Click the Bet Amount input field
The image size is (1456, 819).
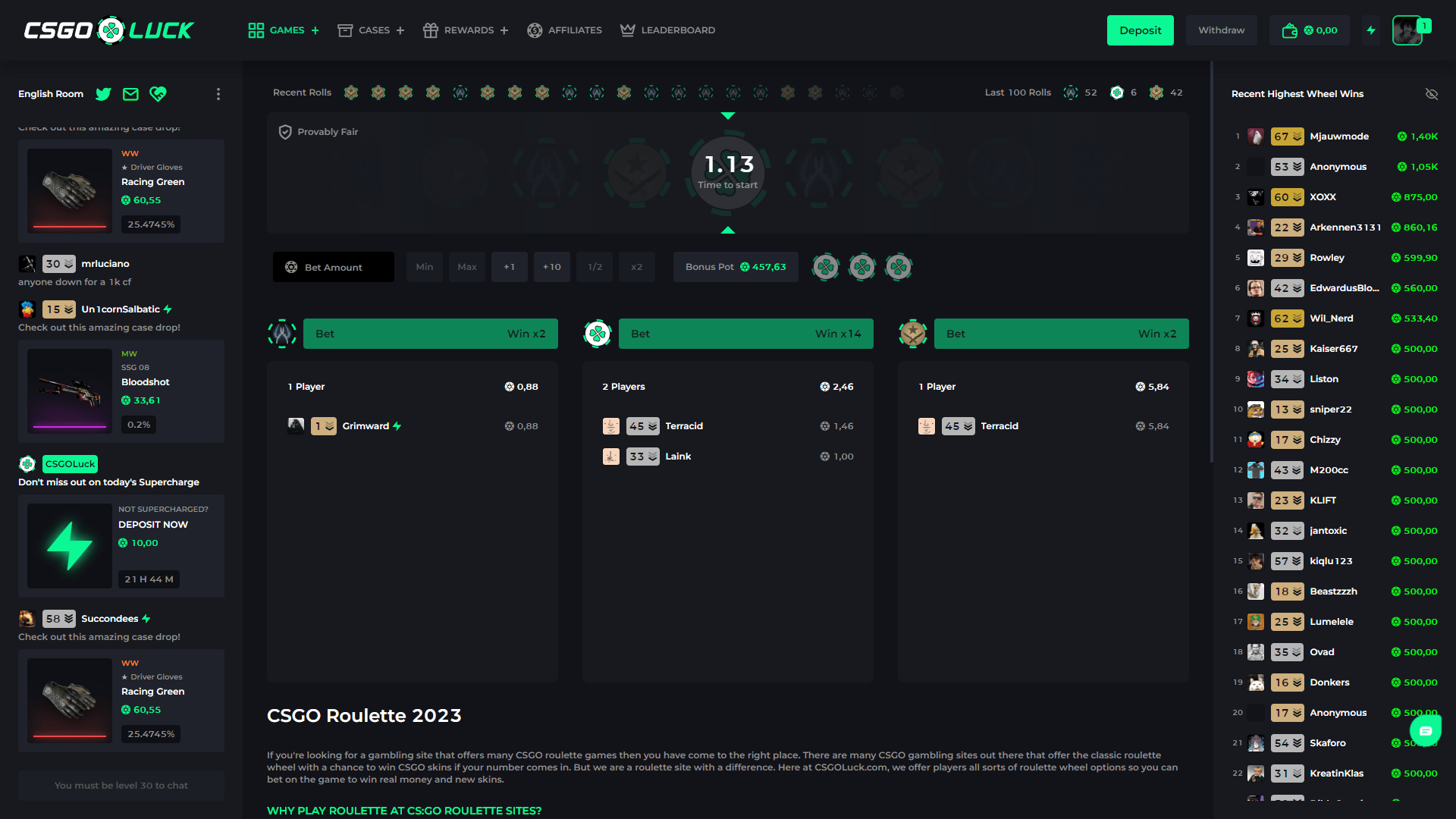[334, 267]
